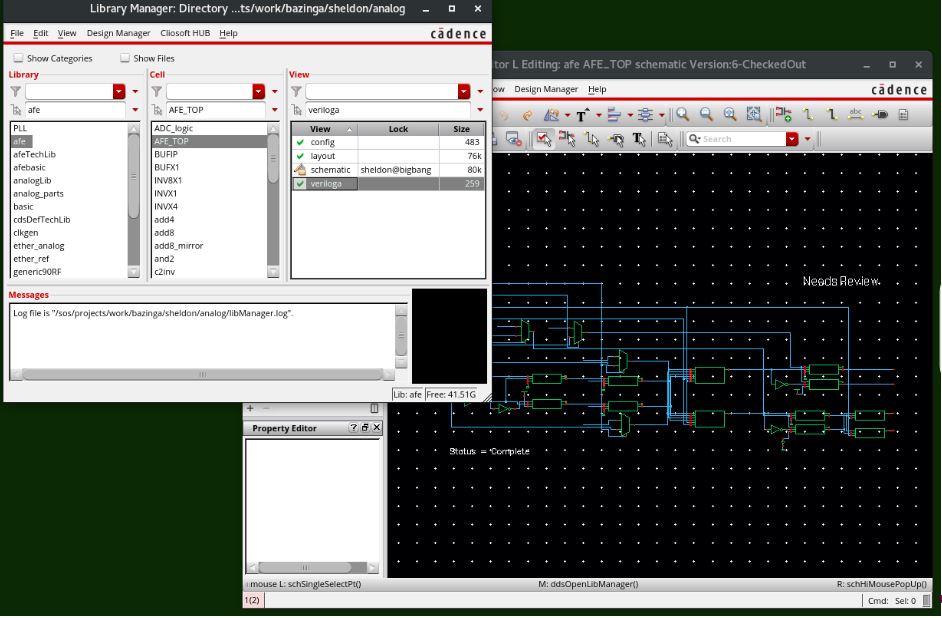Expand the arrow next to cell 'AFE_TOP' field

tap(275, 110)
